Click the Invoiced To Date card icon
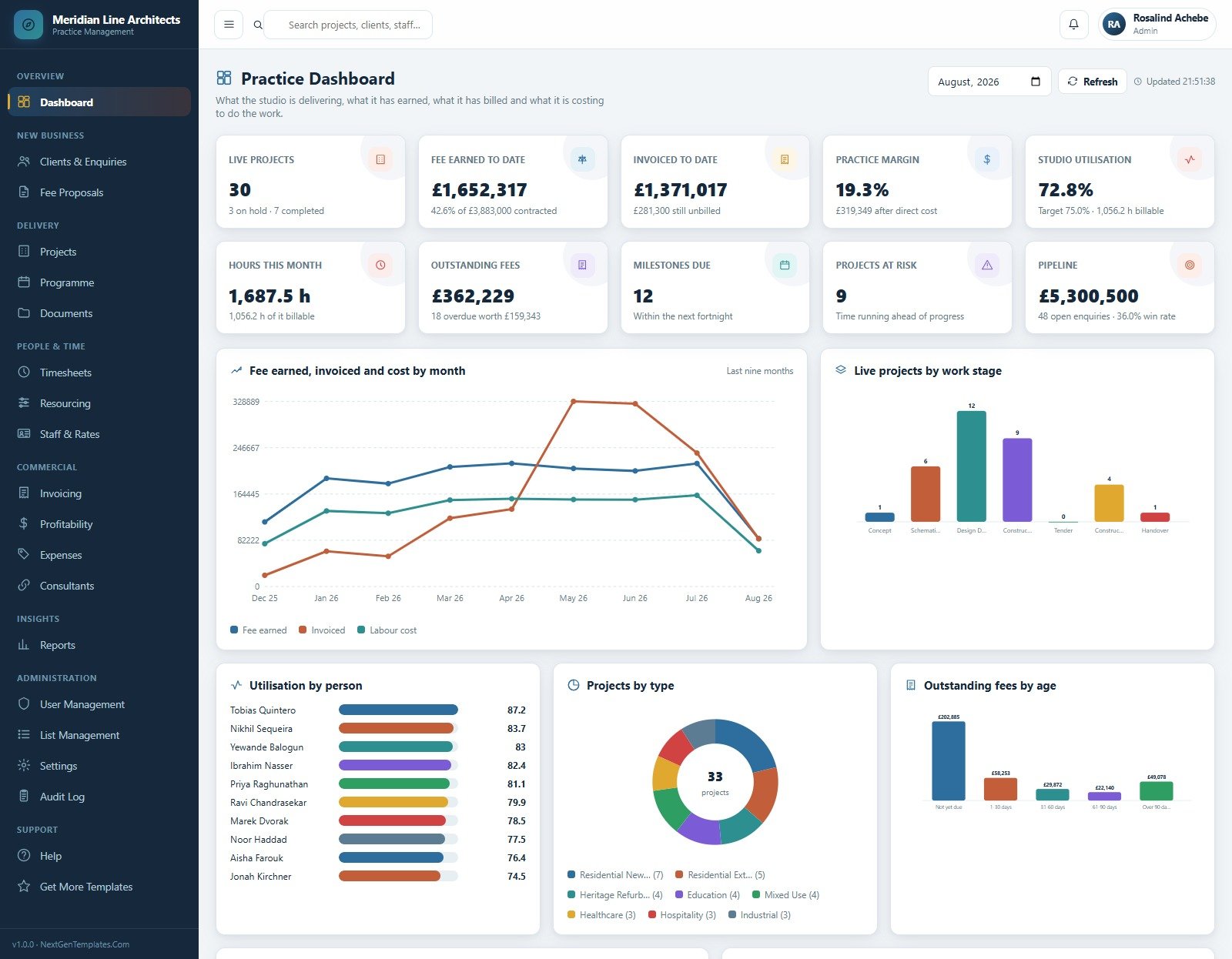 click(x=785, y=159)
